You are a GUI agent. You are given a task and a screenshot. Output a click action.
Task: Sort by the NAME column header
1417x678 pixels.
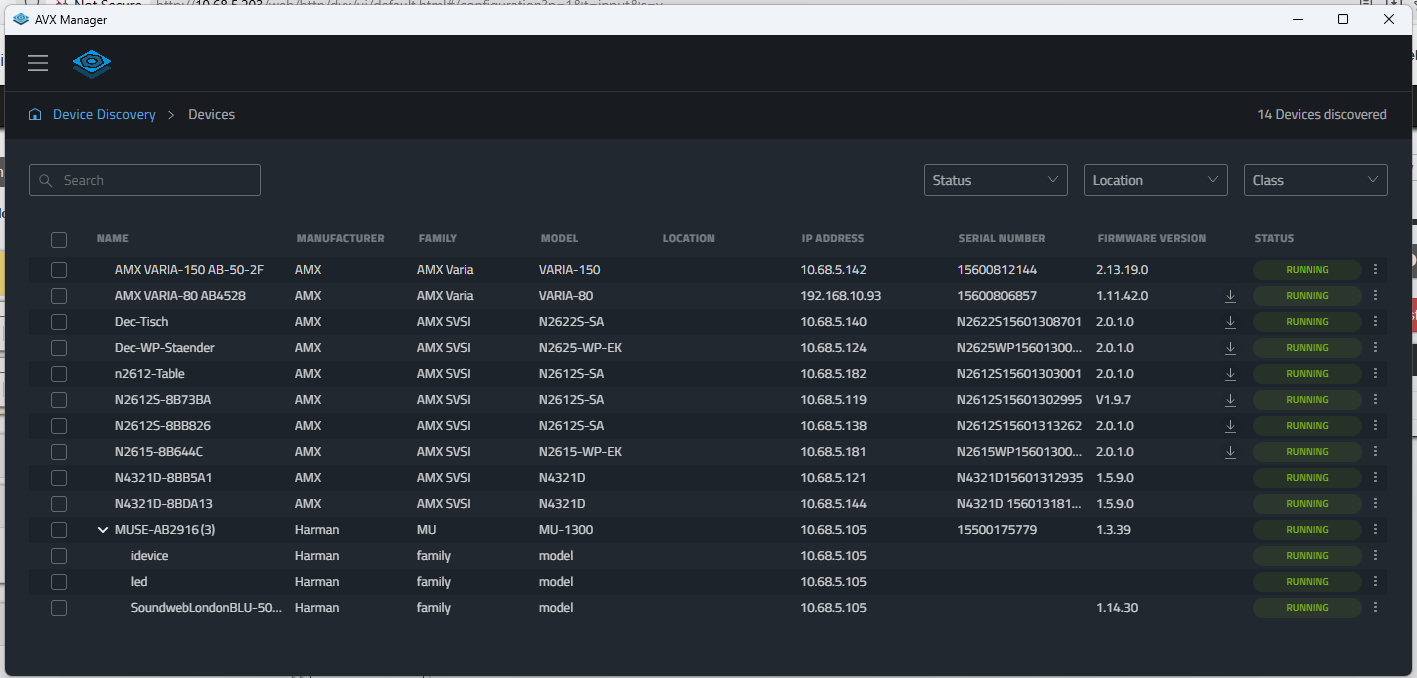point(113,239)
